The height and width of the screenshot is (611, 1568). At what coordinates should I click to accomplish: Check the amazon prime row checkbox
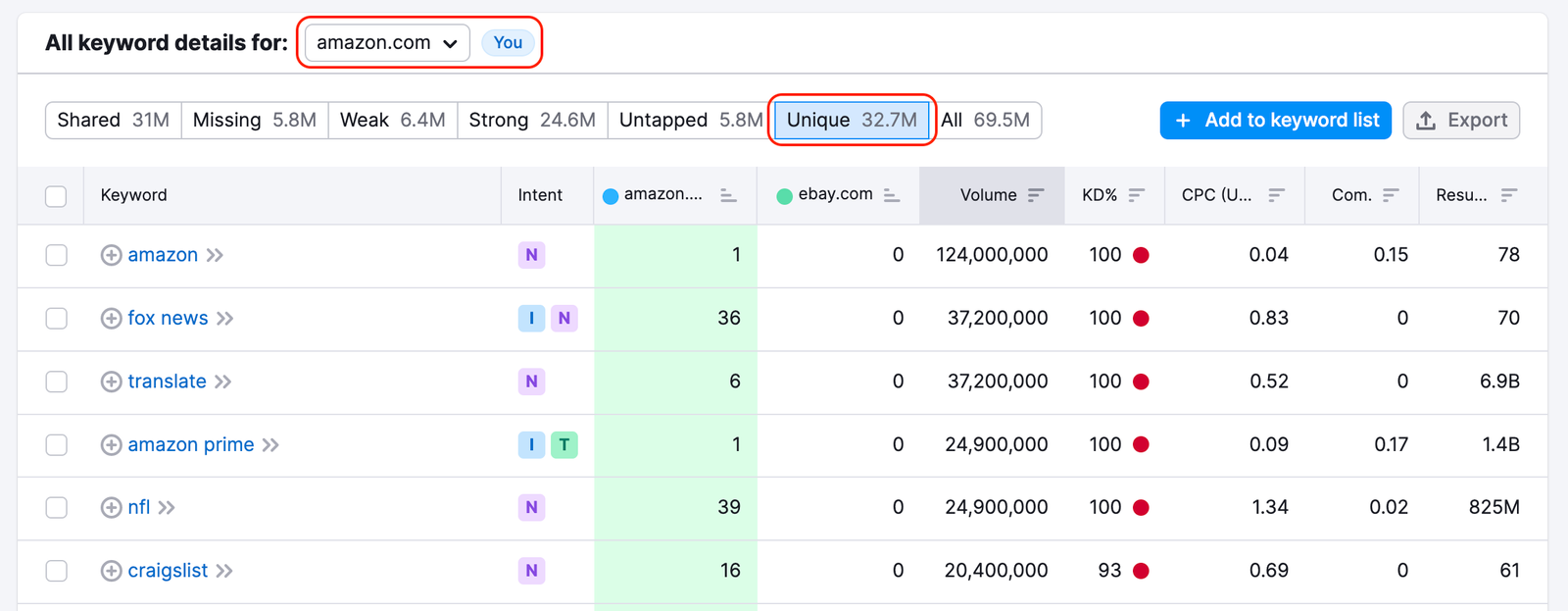(x=56, y=445)
